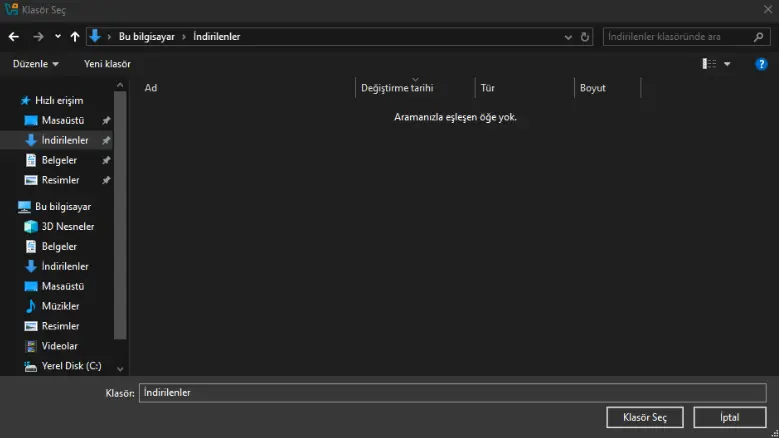The height and width of the screenshot is (438, 779).
Task: Open Yerel Disk (C:)
Action: pos(72,366)
